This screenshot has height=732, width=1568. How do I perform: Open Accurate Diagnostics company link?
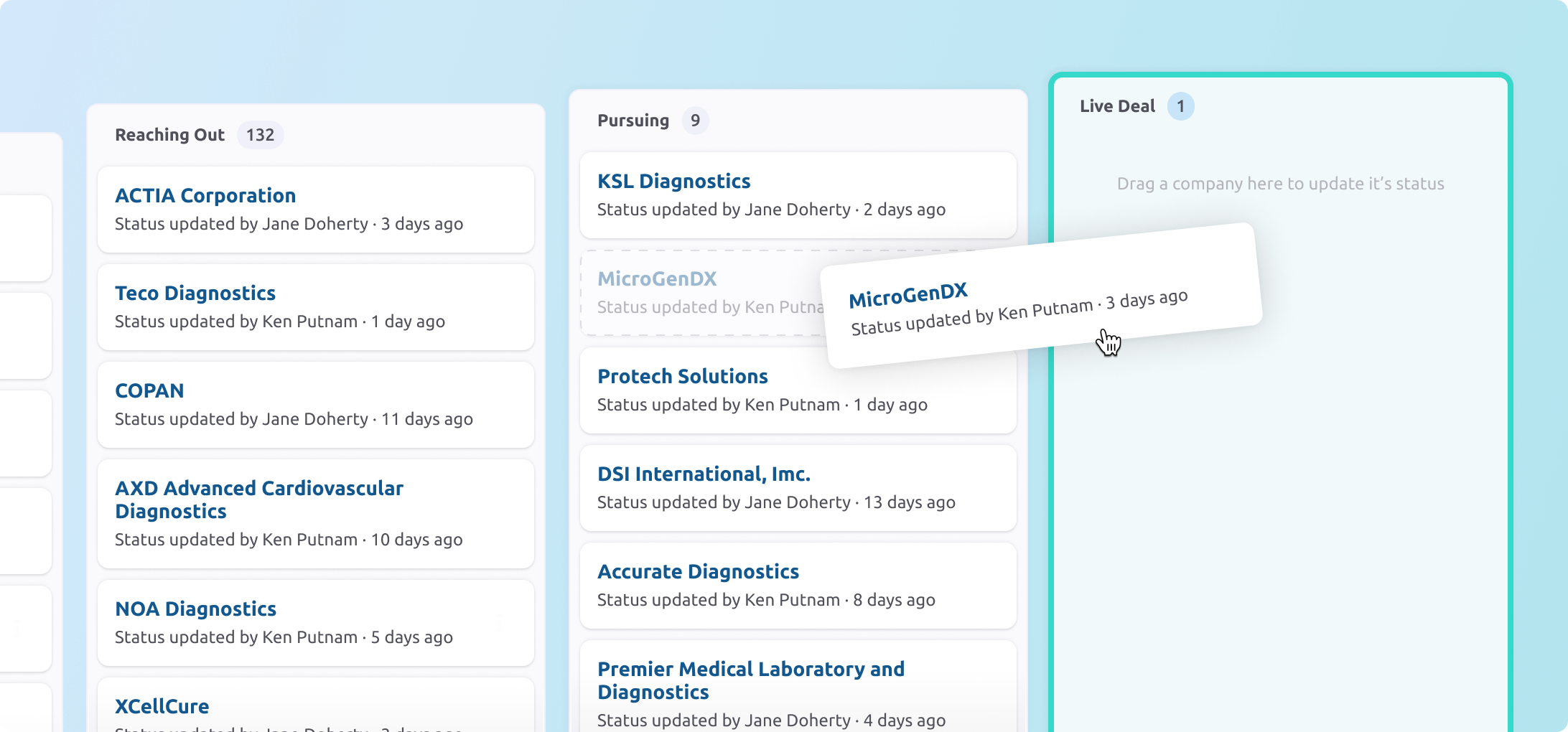click(698, 571)
